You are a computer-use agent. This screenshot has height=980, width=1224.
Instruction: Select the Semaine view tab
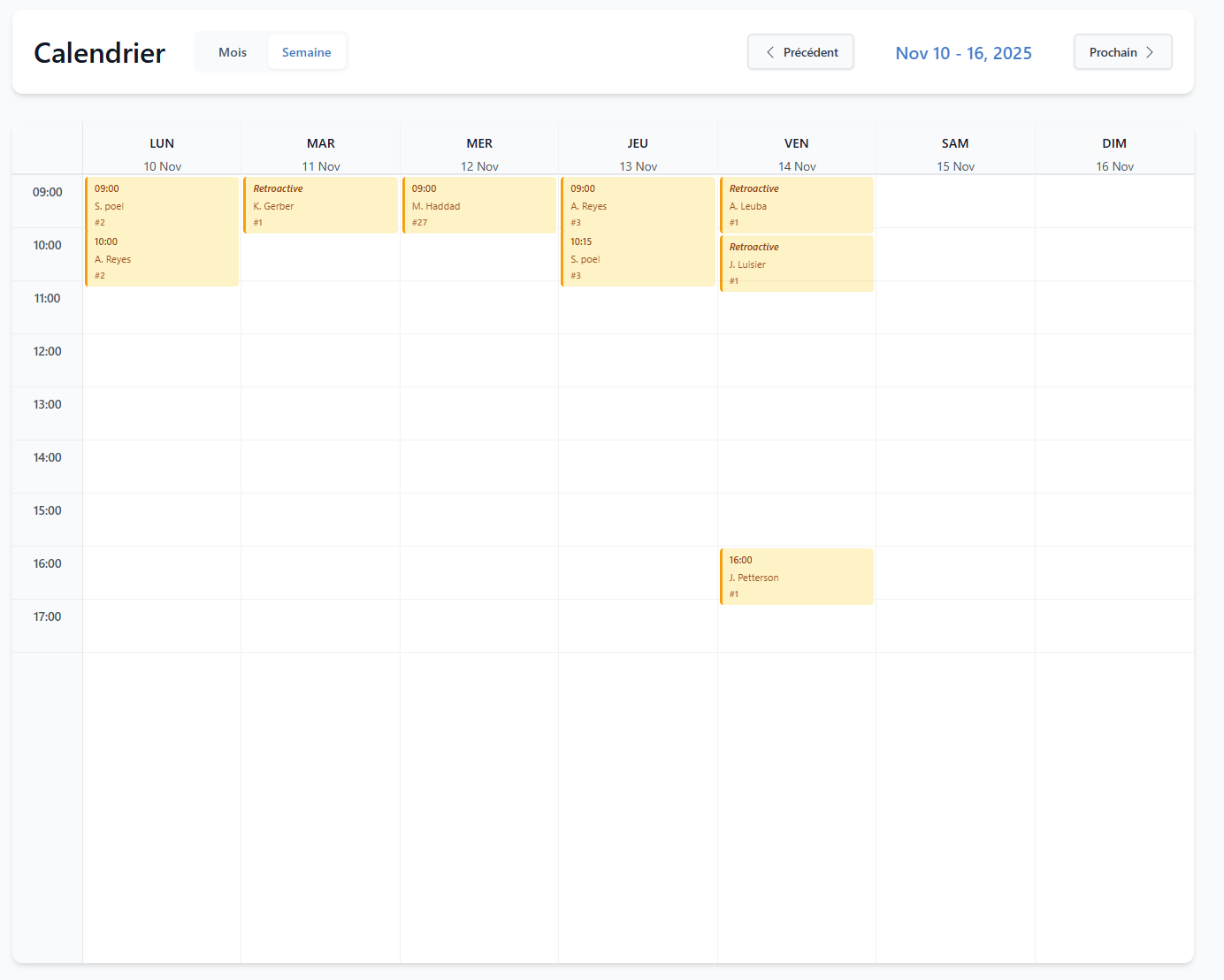click(306, 51)
